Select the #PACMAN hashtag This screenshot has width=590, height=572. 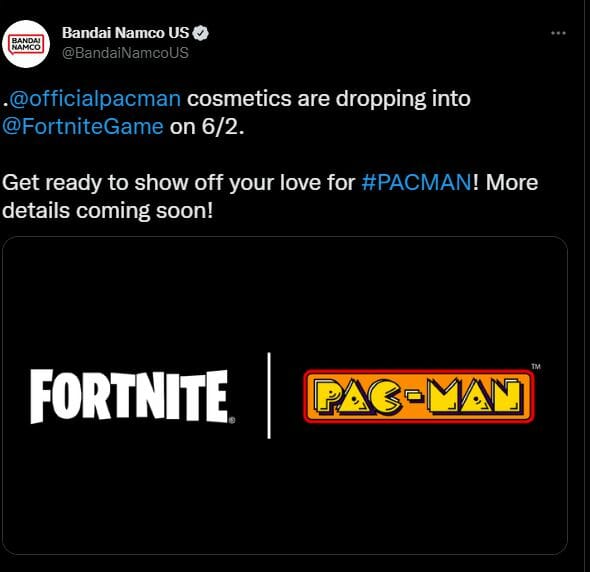click(417, 183)
